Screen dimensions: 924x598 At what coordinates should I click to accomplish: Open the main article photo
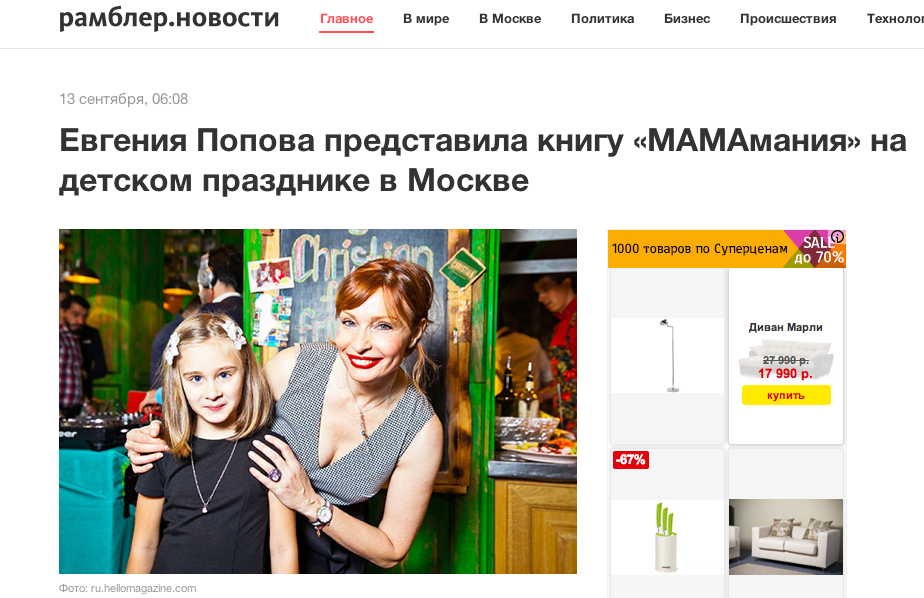[x=318, y=401]
